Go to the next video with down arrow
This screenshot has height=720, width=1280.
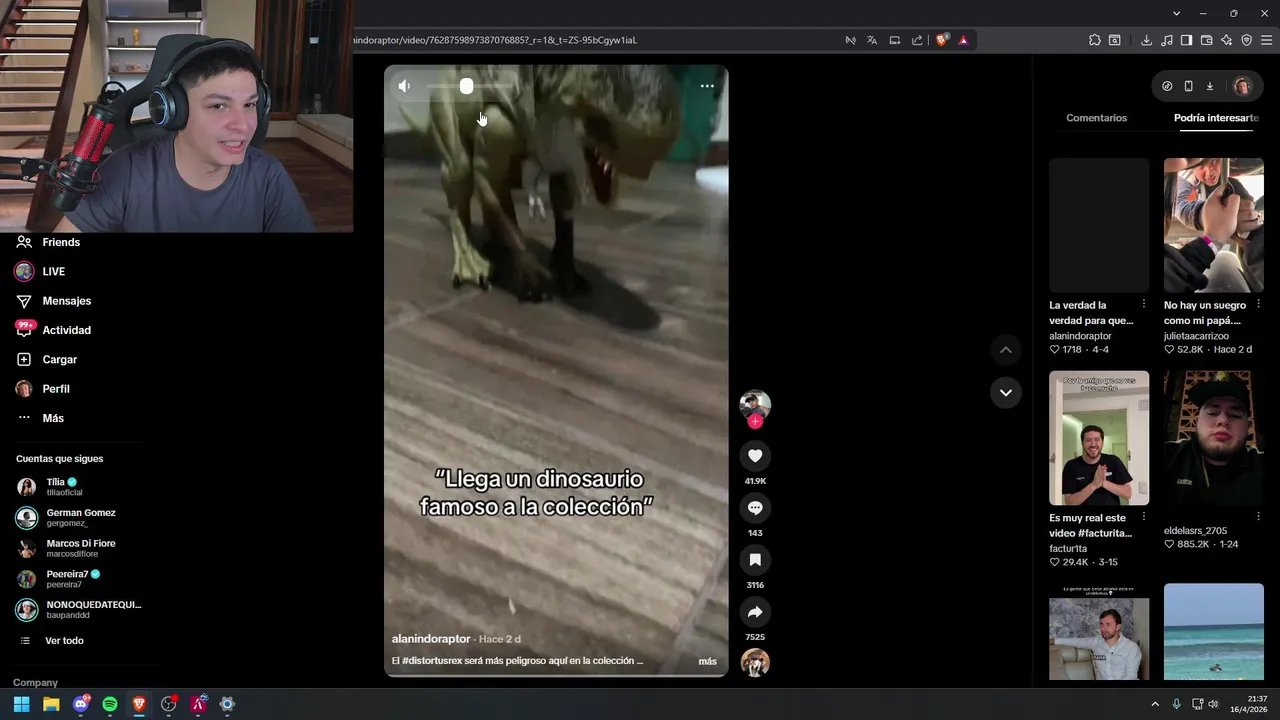(x=1006, y=392)
